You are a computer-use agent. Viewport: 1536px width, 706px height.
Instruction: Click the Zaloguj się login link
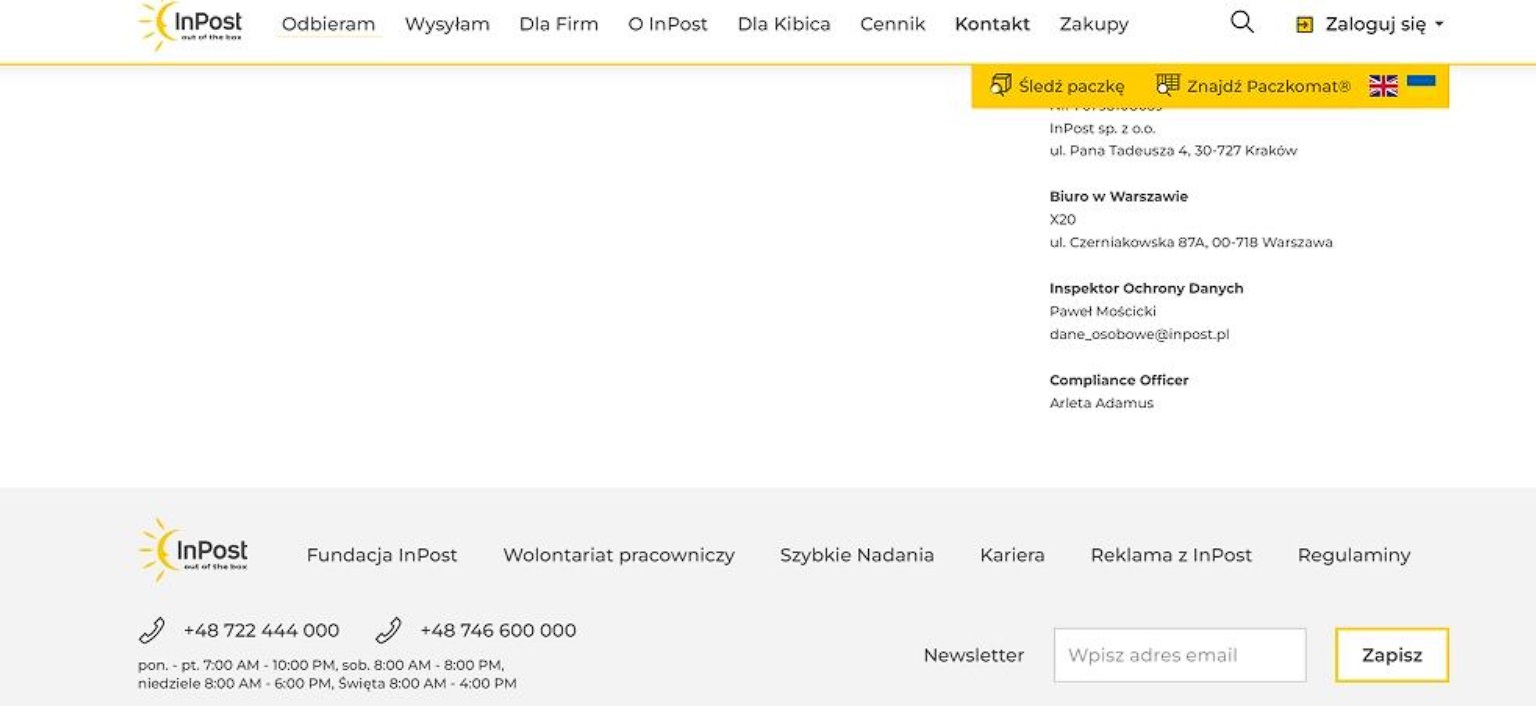1376,25
